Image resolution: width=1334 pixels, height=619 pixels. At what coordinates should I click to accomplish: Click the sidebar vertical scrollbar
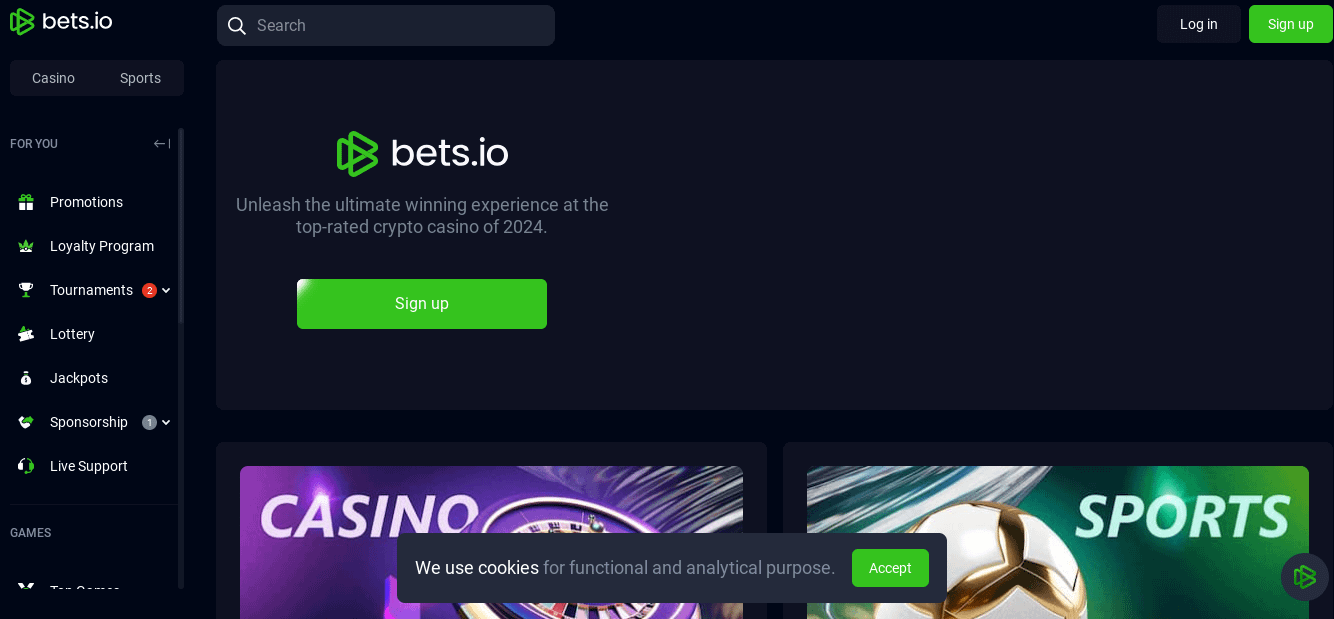(x=181, y=358)
